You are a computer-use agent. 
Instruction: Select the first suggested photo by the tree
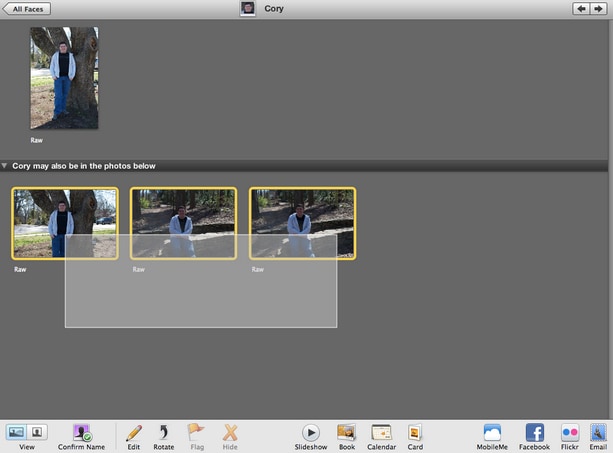(65, 223)
